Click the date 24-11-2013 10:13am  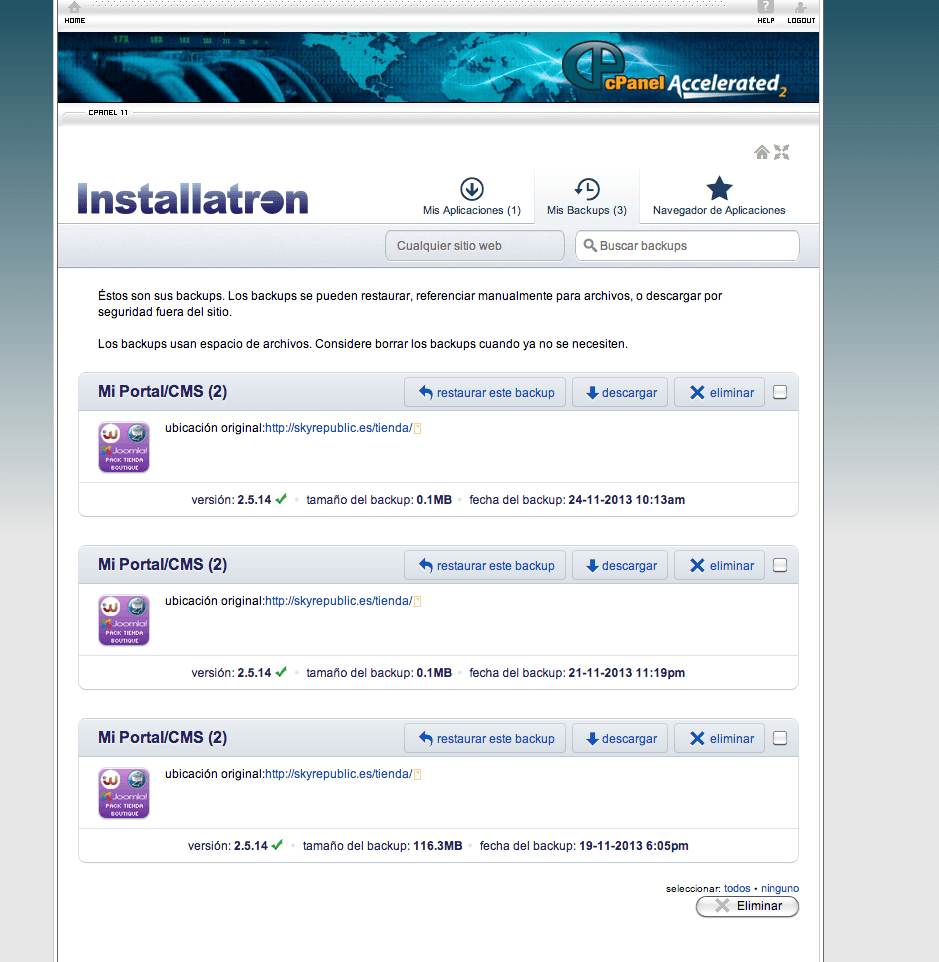627,500
